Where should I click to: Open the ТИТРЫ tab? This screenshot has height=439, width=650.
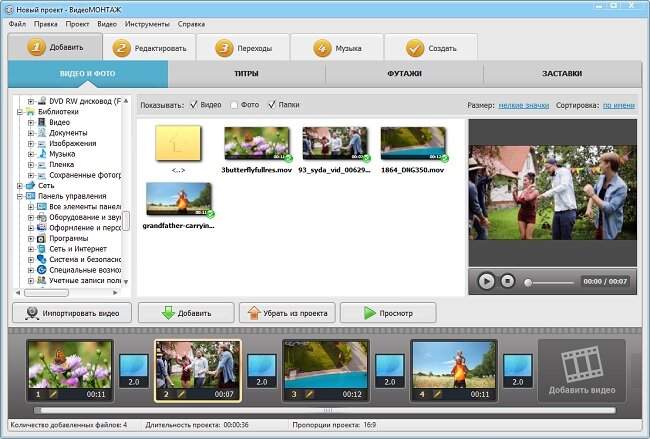tap(247, 73)
